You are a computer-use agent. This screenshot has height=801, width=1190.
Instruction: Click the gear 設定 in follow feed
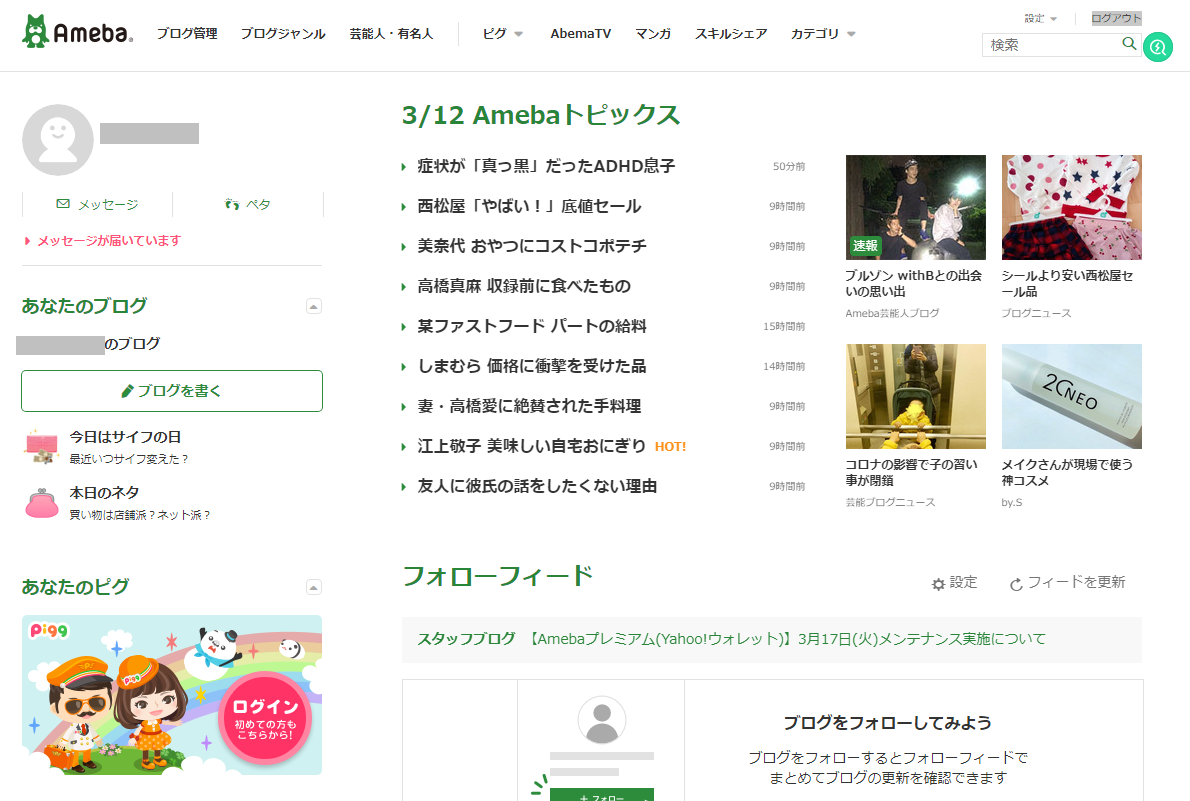(x=955, y=582)
